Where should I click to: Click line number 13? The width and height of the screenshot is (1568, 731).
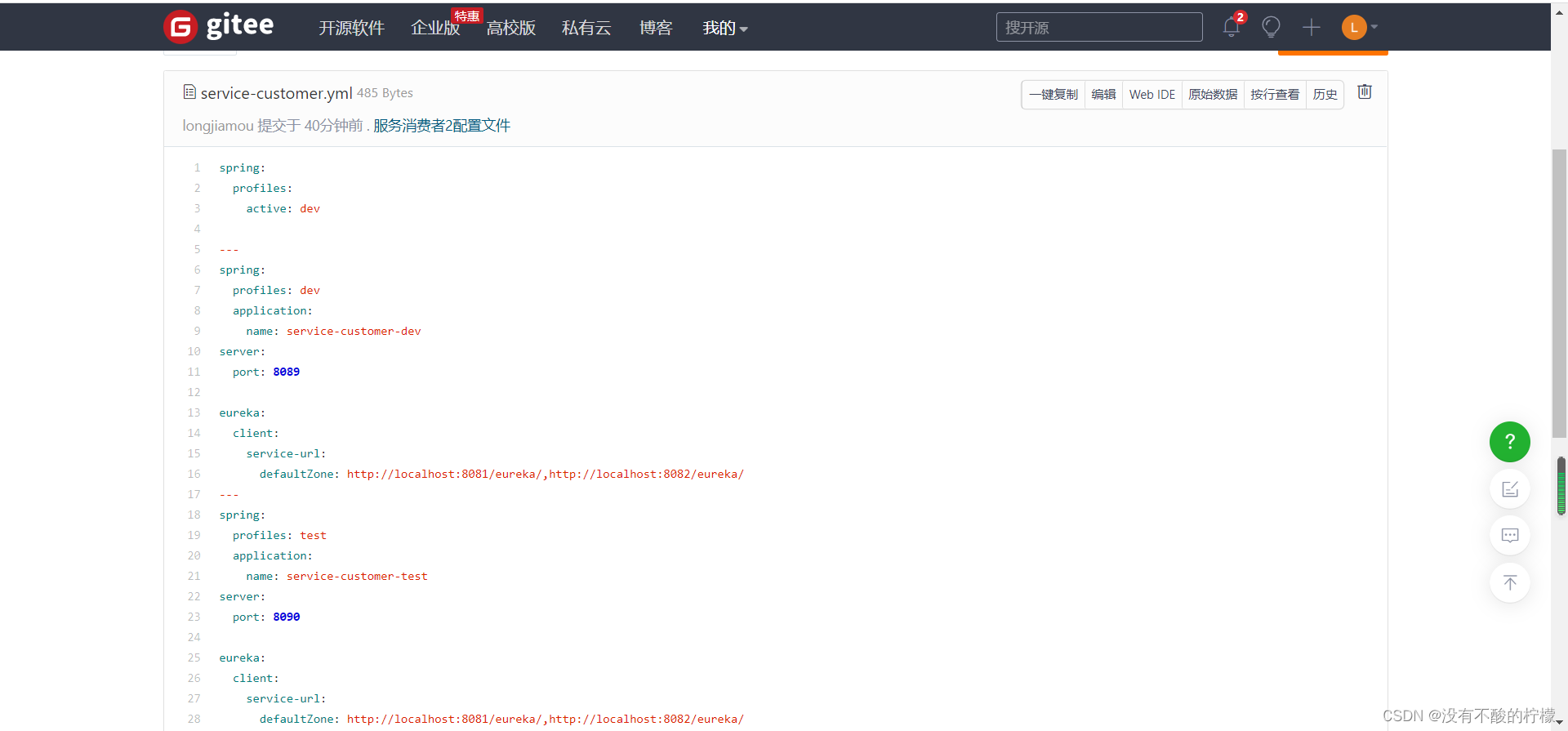(x=194, y=412)
